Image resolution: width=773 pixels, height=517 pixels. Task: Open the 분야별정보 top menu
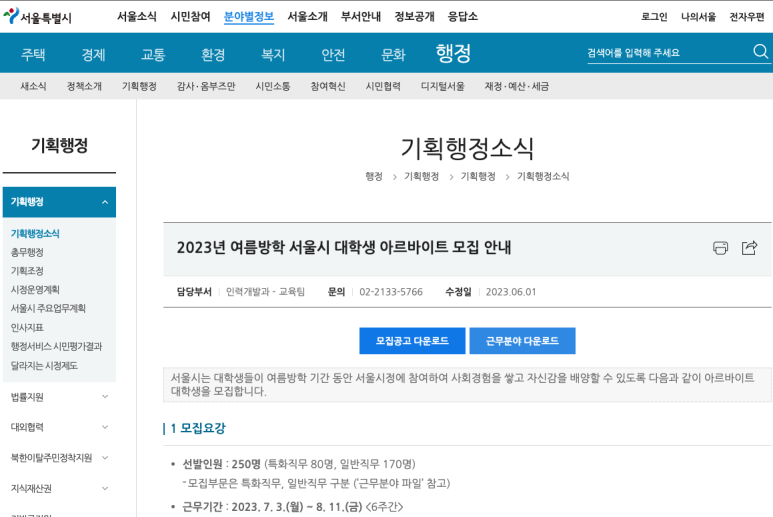pos(249,17)
